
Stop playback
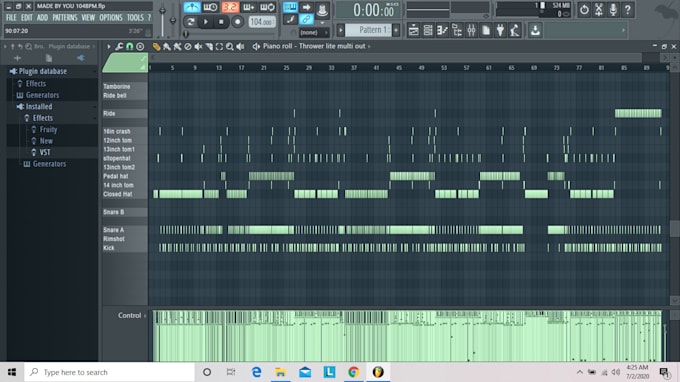coord(221,22)
